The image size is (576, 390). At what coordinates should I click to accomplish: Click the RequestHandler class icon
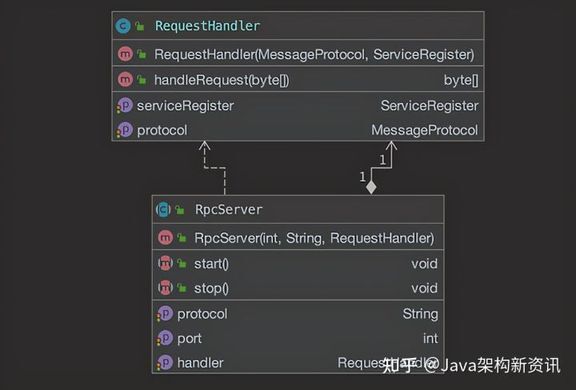coord(123,26)
